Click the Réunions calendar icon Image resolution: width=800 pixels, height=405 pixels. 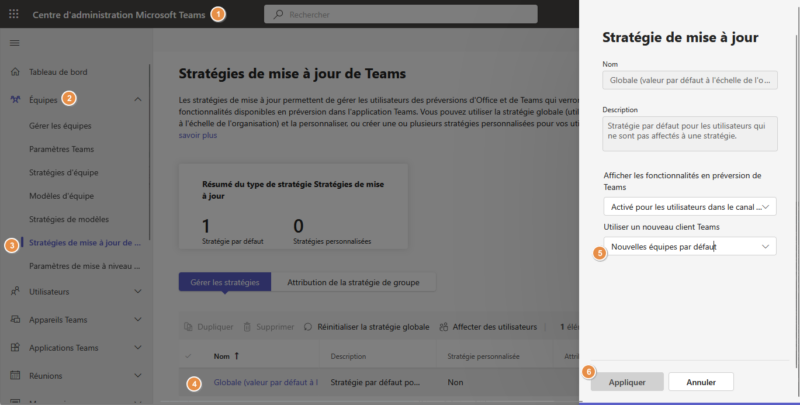coord(15,375)
